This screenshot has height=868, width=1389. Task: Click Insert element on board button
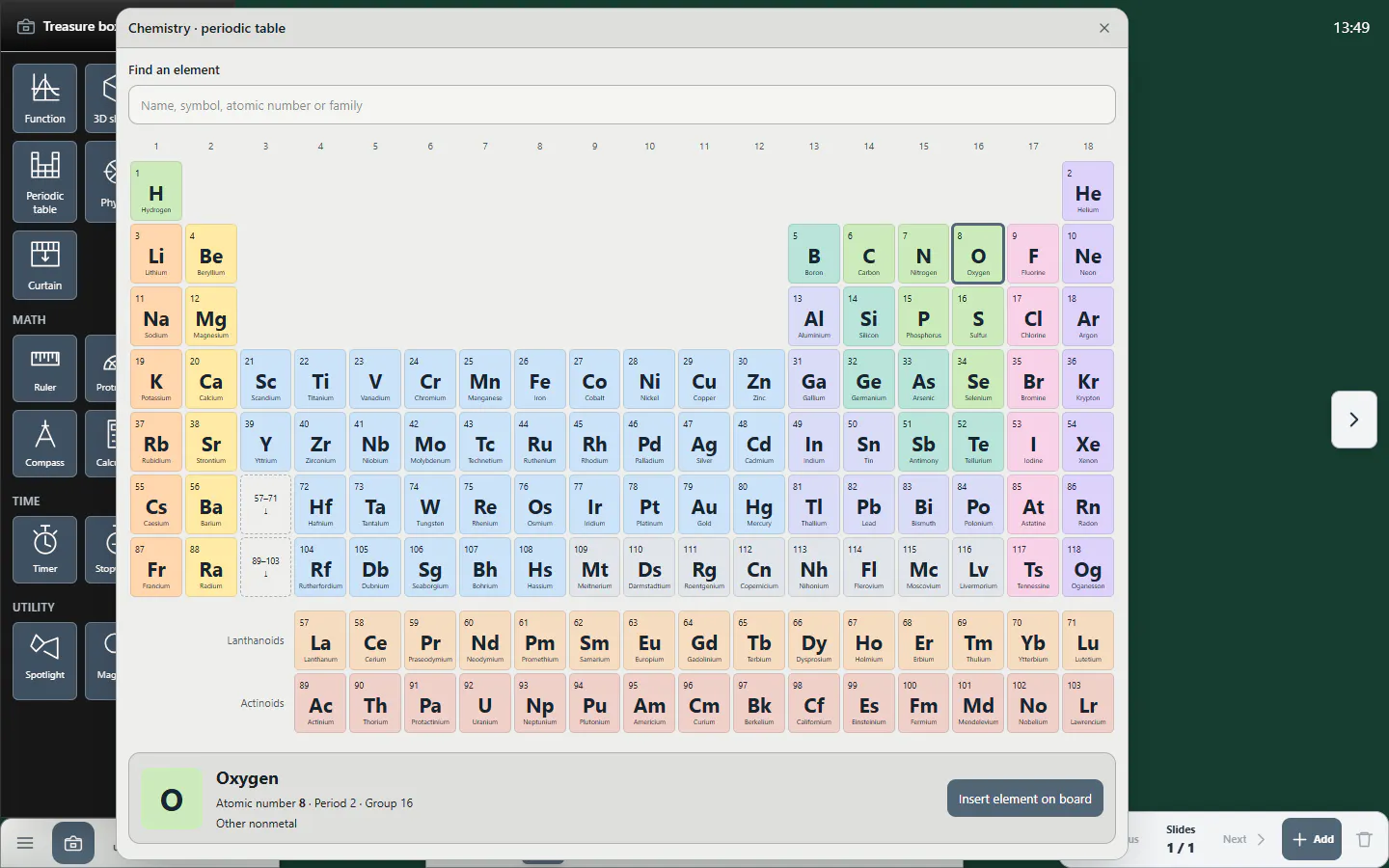1024,799
